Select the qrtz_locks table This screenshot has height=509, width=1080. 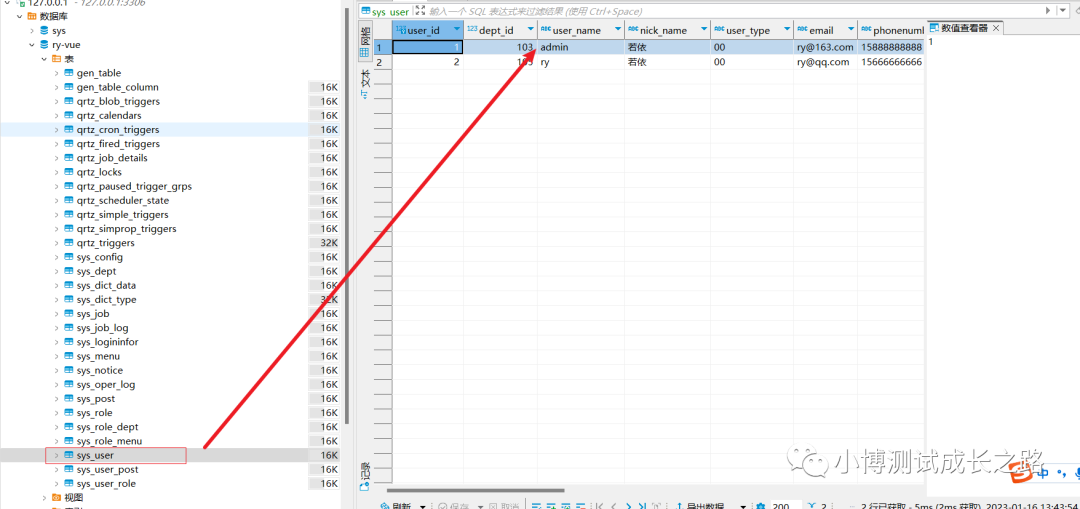click(99, 172)
